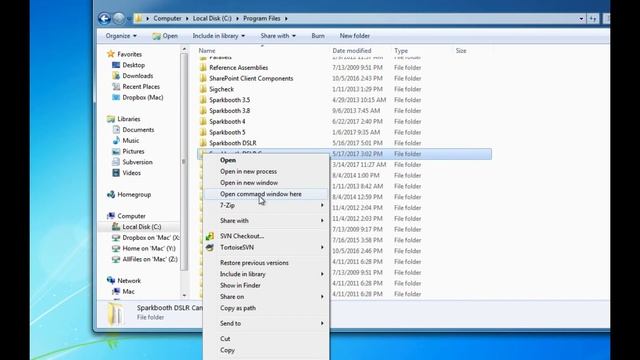Open Downloads in Favorites
The height and width of the screenshot is (360, 640).
(x=138, y=76)
